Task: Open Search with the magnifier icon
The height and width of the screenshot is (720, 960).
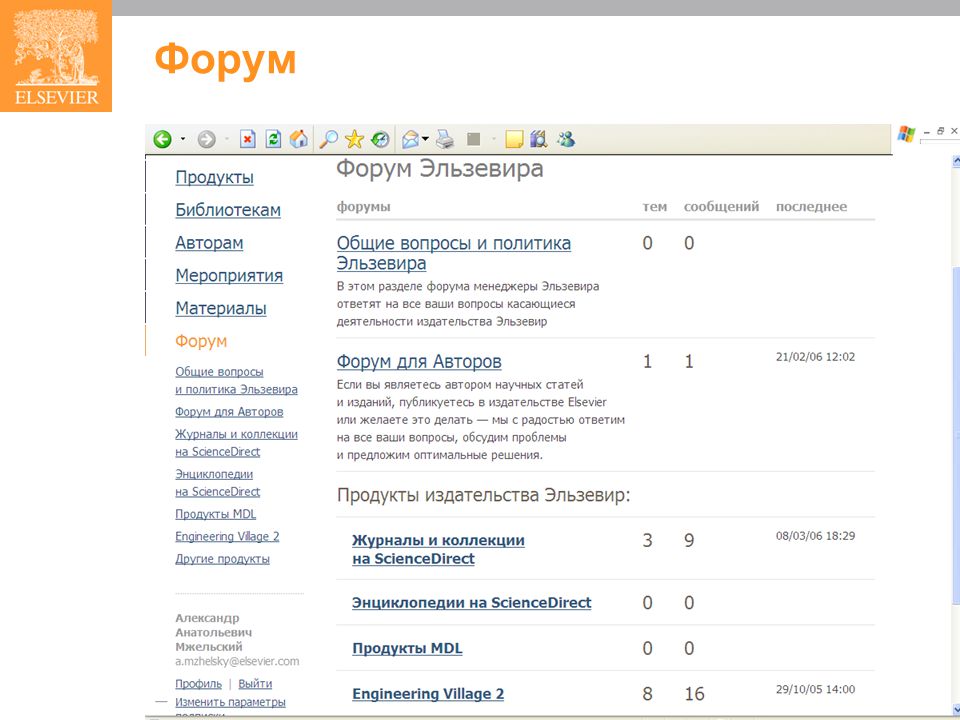Action: pyautogui.click(x=329, y=140)
